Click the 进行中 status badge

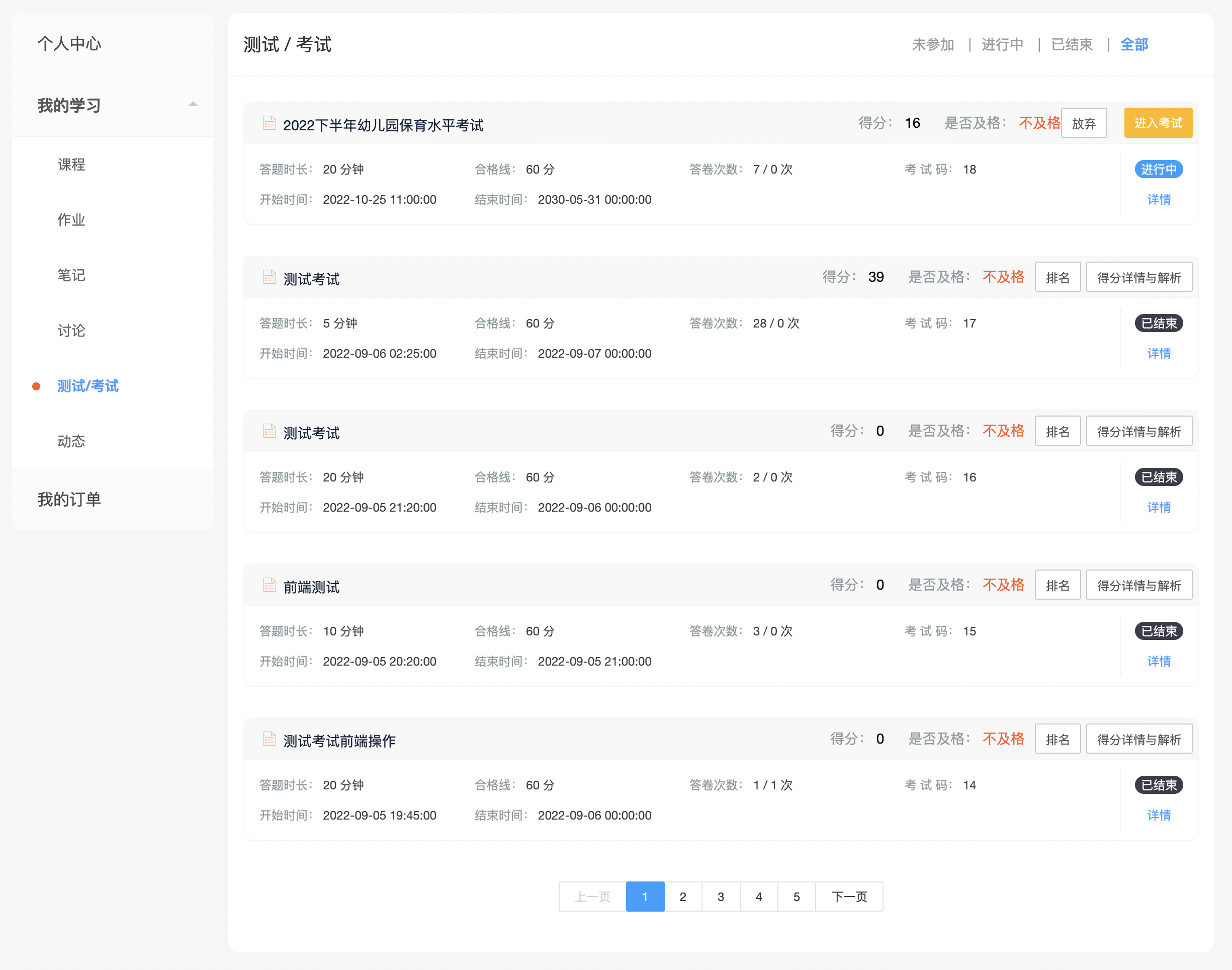click(1158, 169)
